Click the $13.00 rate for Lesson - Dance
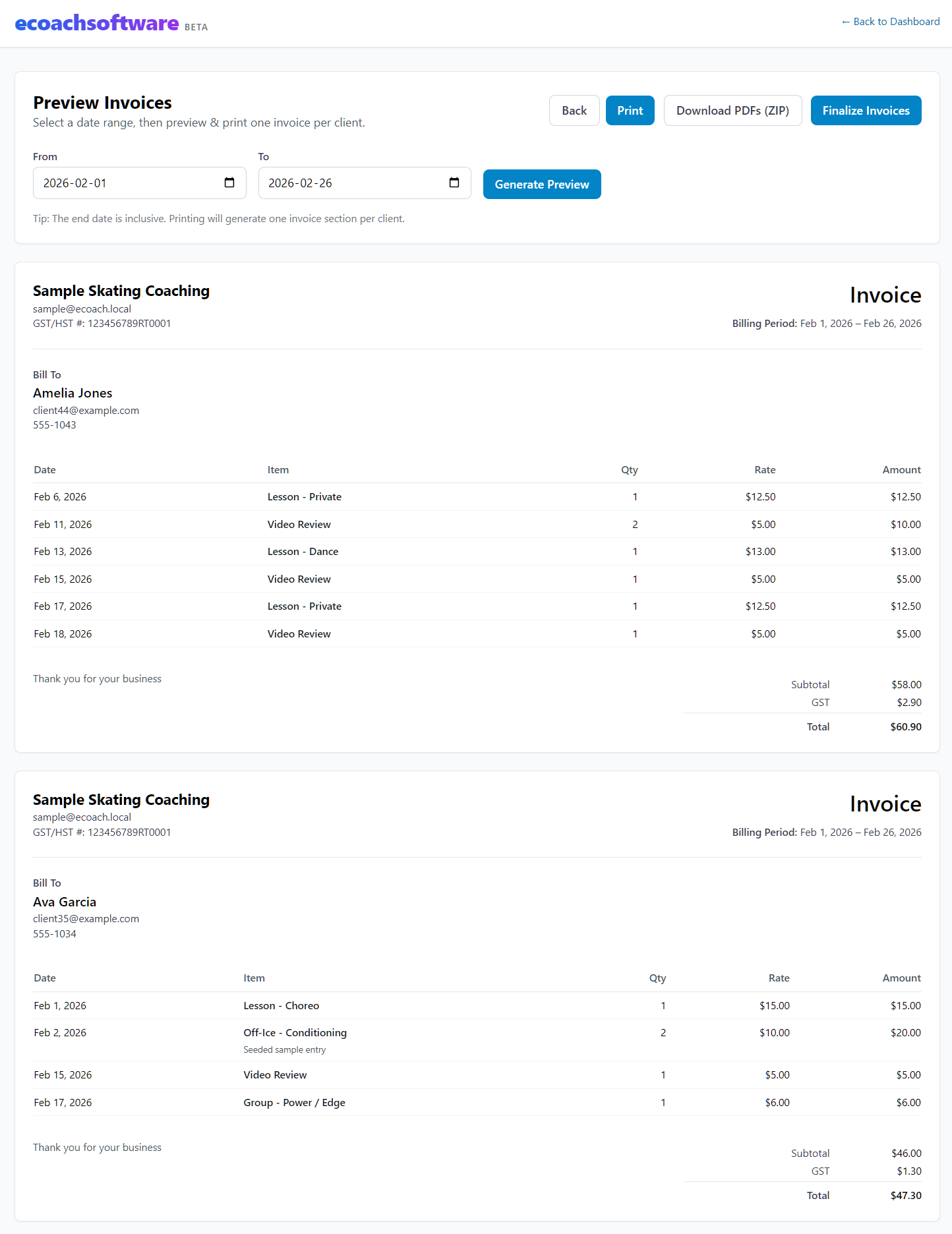This screenshot has width=952, height=1234. 760,552
